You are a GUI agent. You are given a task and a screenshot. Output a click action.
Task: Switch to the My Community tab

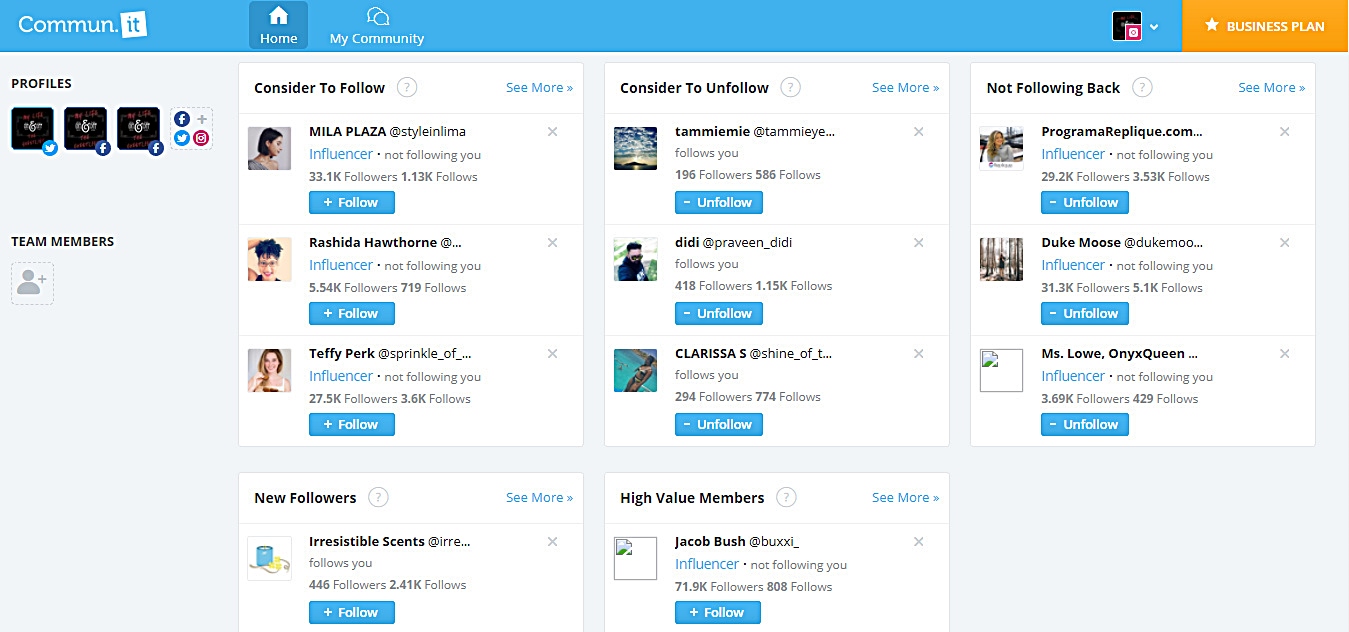pos(376,25)
